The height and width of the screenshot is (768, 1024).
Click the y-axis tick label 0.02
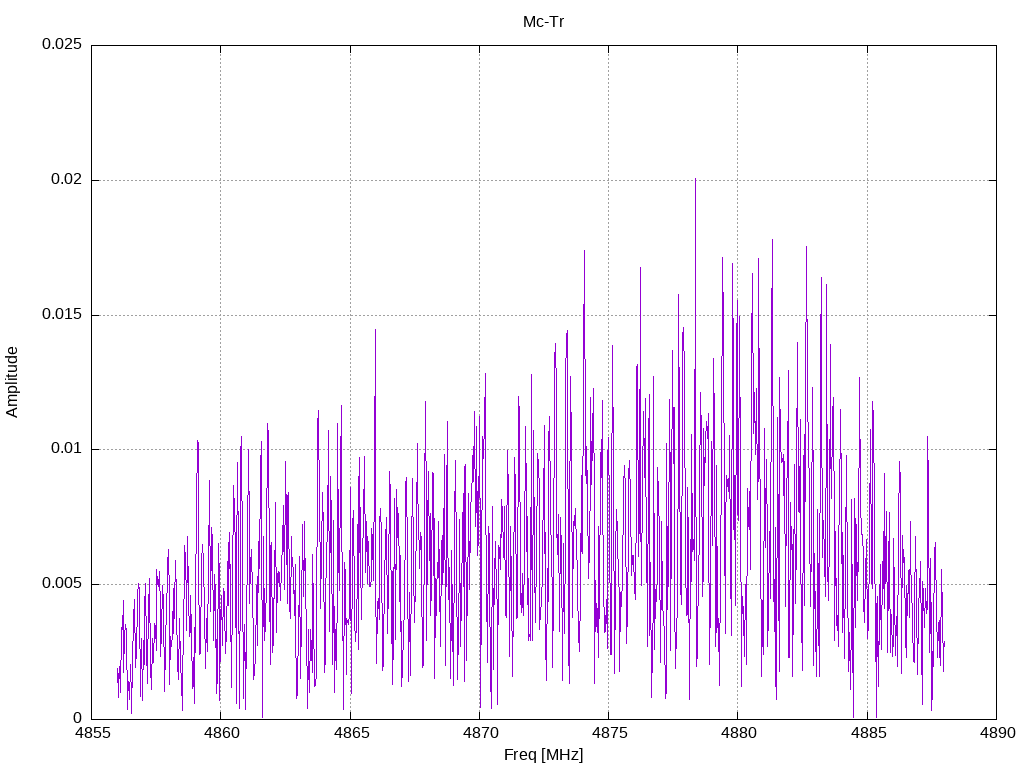[67, 180]
